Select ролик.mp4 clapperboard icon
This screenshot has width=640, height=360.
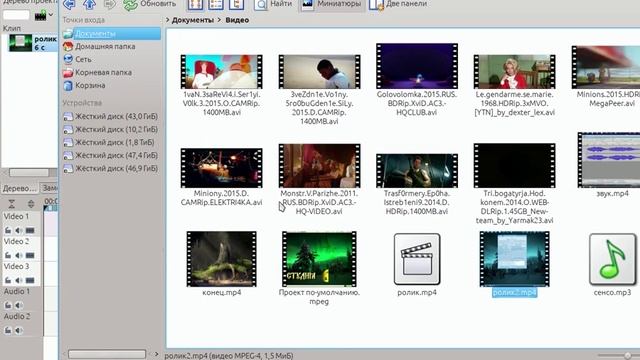click(x=417, y=259)
